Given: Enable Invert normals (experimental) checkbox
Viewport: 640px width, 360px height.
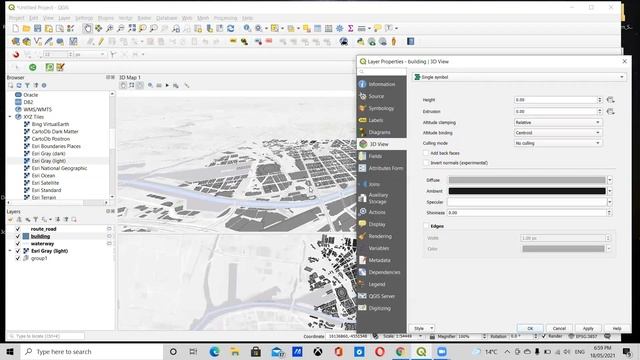Looking at the screenshot, I should tap(426, 163).
